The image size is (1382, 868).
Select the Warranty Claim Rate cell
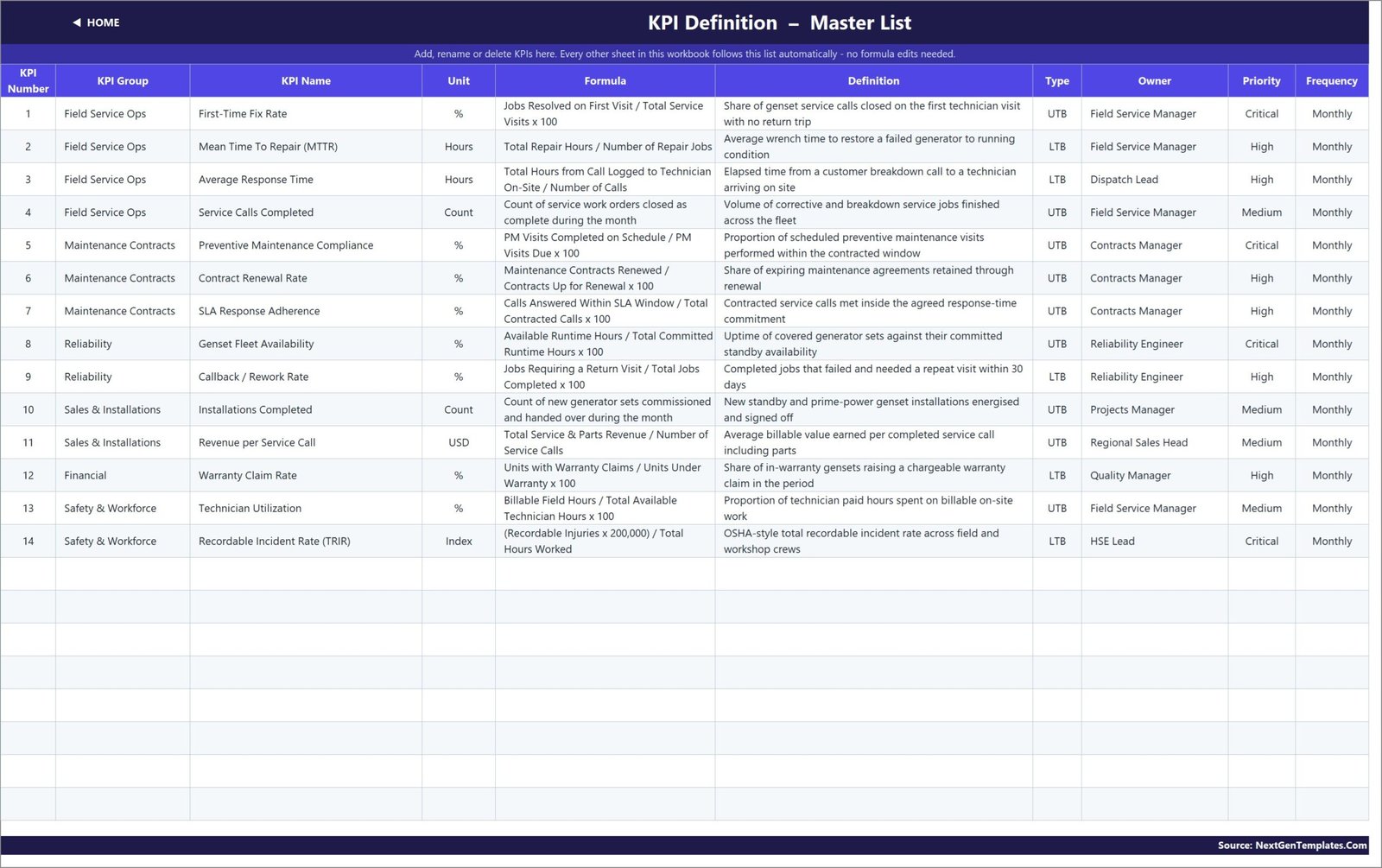tap(306, 475)
